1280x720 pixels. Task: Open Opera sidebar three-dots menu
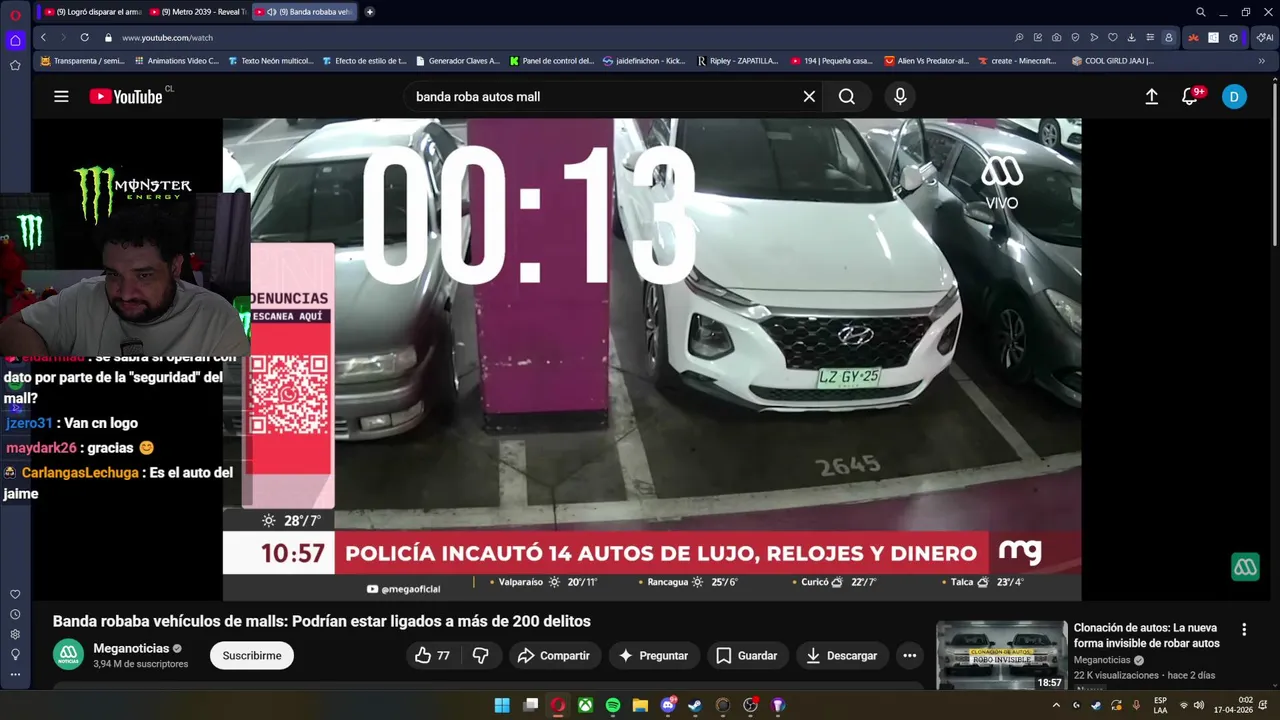15,674
